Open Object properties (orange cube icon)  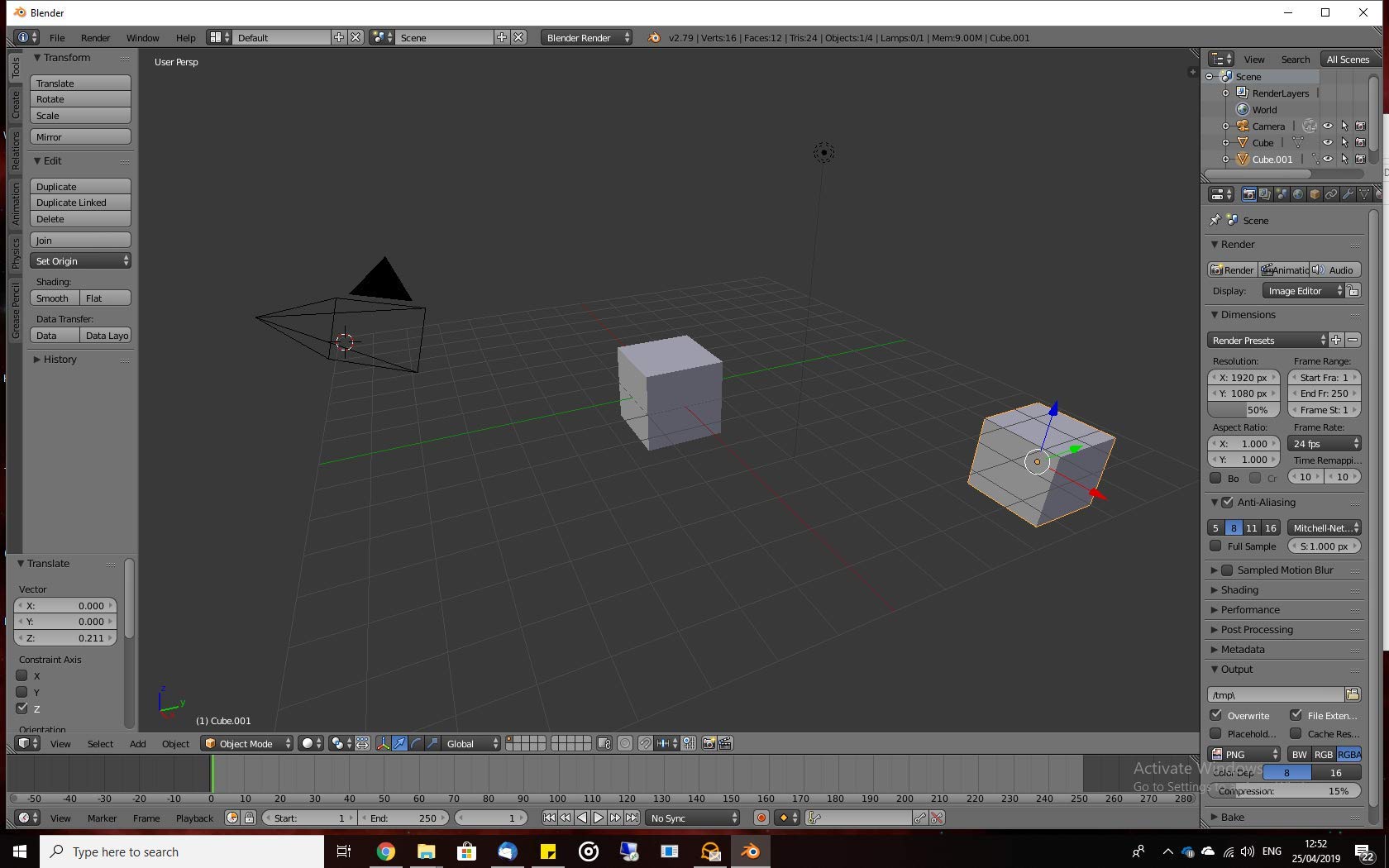[1315, 194]
